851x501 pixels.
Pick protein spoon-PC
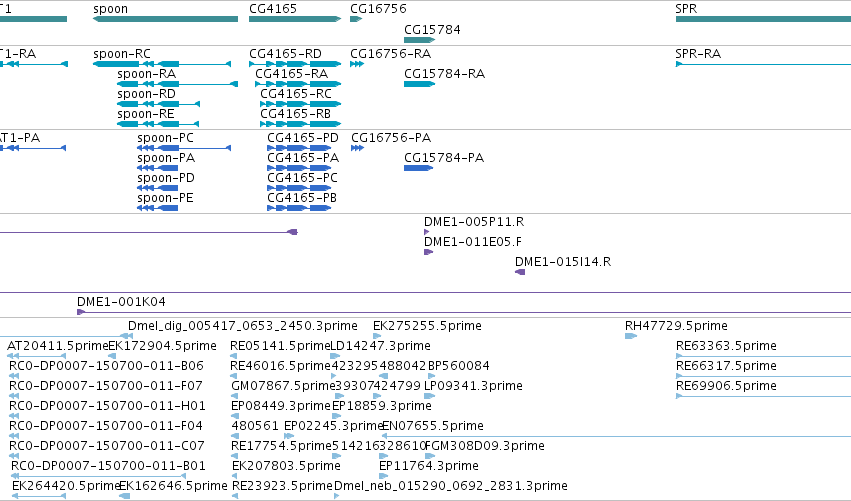coord(166,138)
